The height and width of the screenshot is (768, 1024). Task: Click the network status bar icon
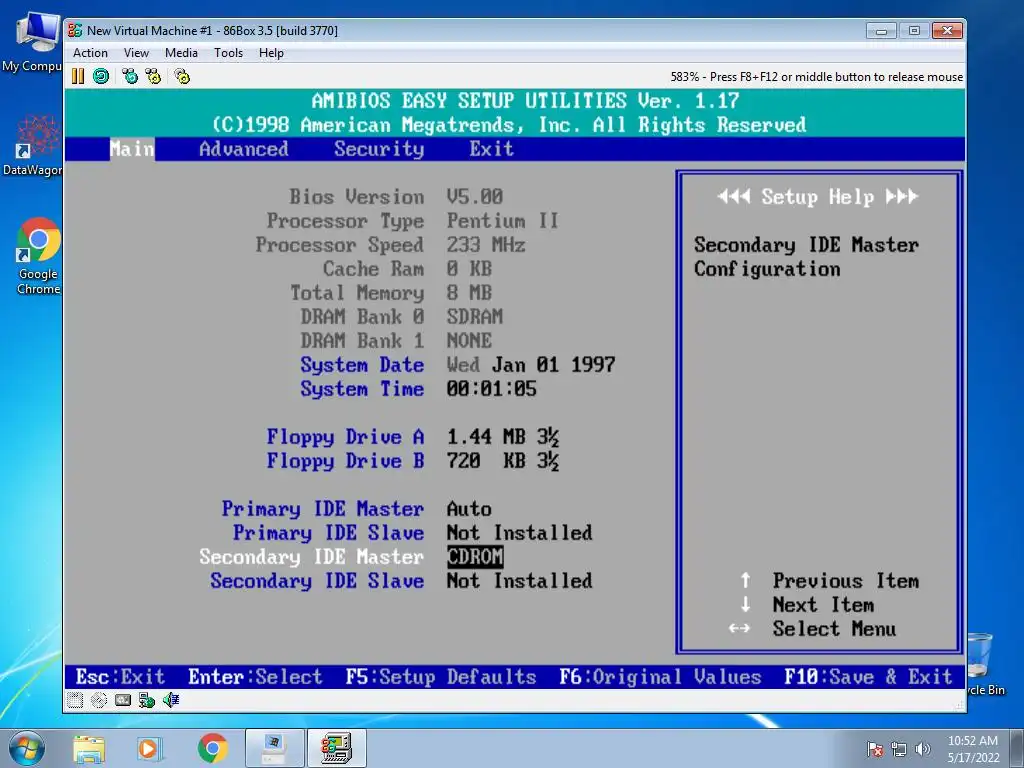click(x=146, y=700)
